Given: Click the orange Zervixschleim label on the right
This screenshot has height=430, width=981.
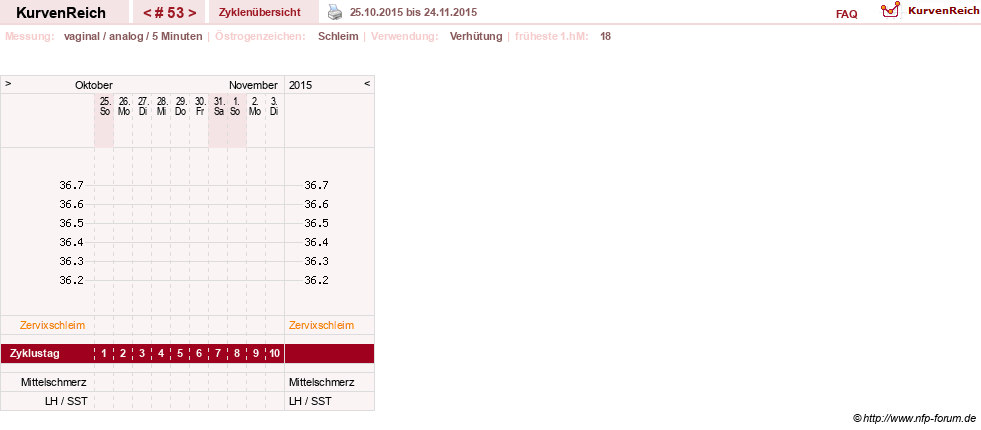Looking at the screenshot, I should 322,325.
